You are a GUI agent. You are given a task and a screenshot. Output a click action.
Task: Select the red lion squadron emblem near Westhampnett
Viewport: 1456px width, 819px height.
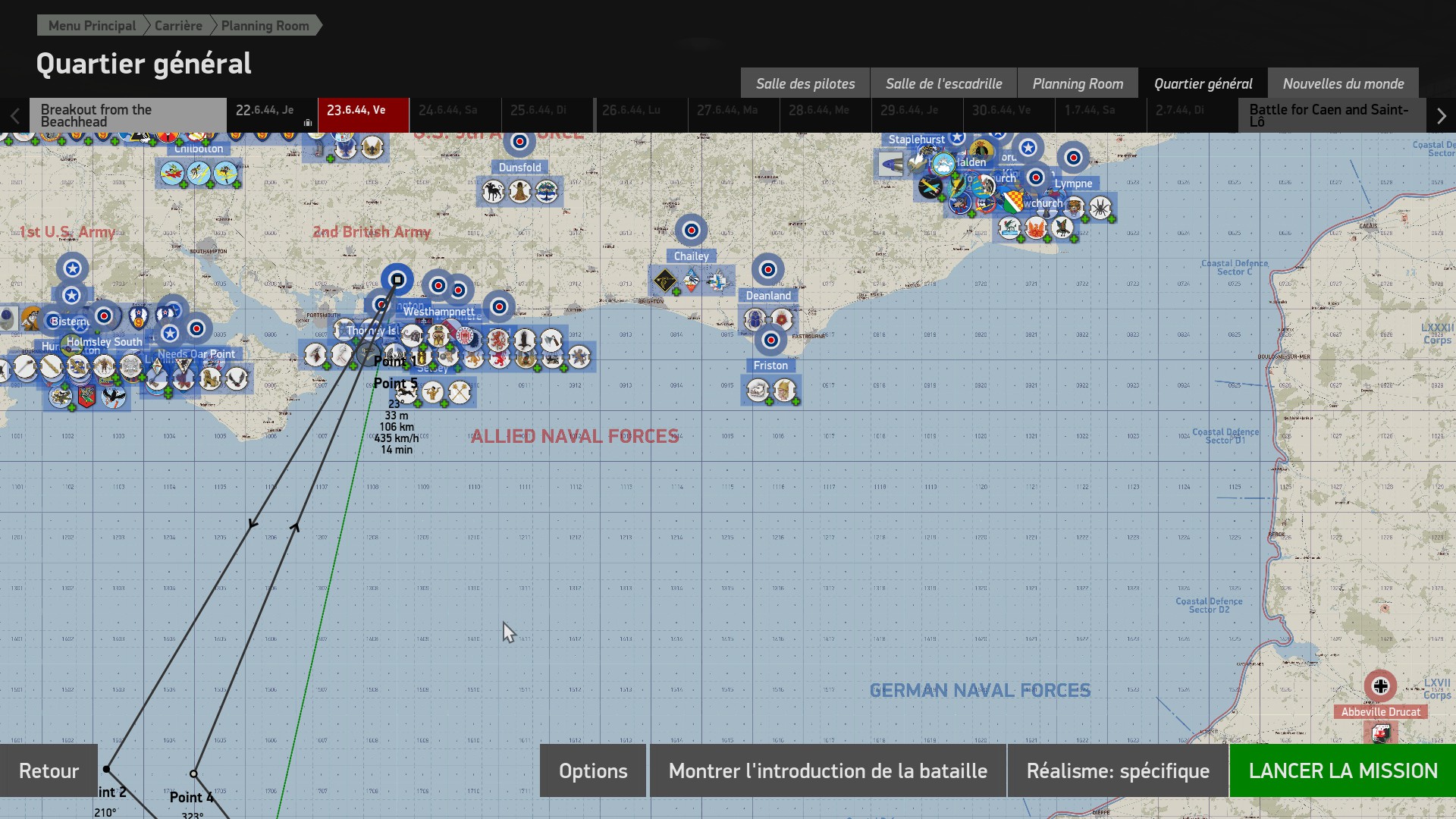pos(498,339)
